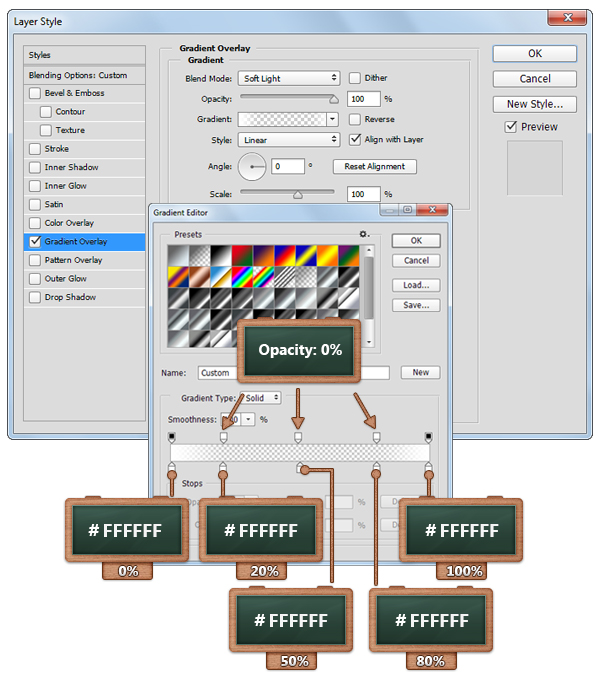Select the Pattern Overlay style entry
The image size is (600, 680).
point(73,260)
